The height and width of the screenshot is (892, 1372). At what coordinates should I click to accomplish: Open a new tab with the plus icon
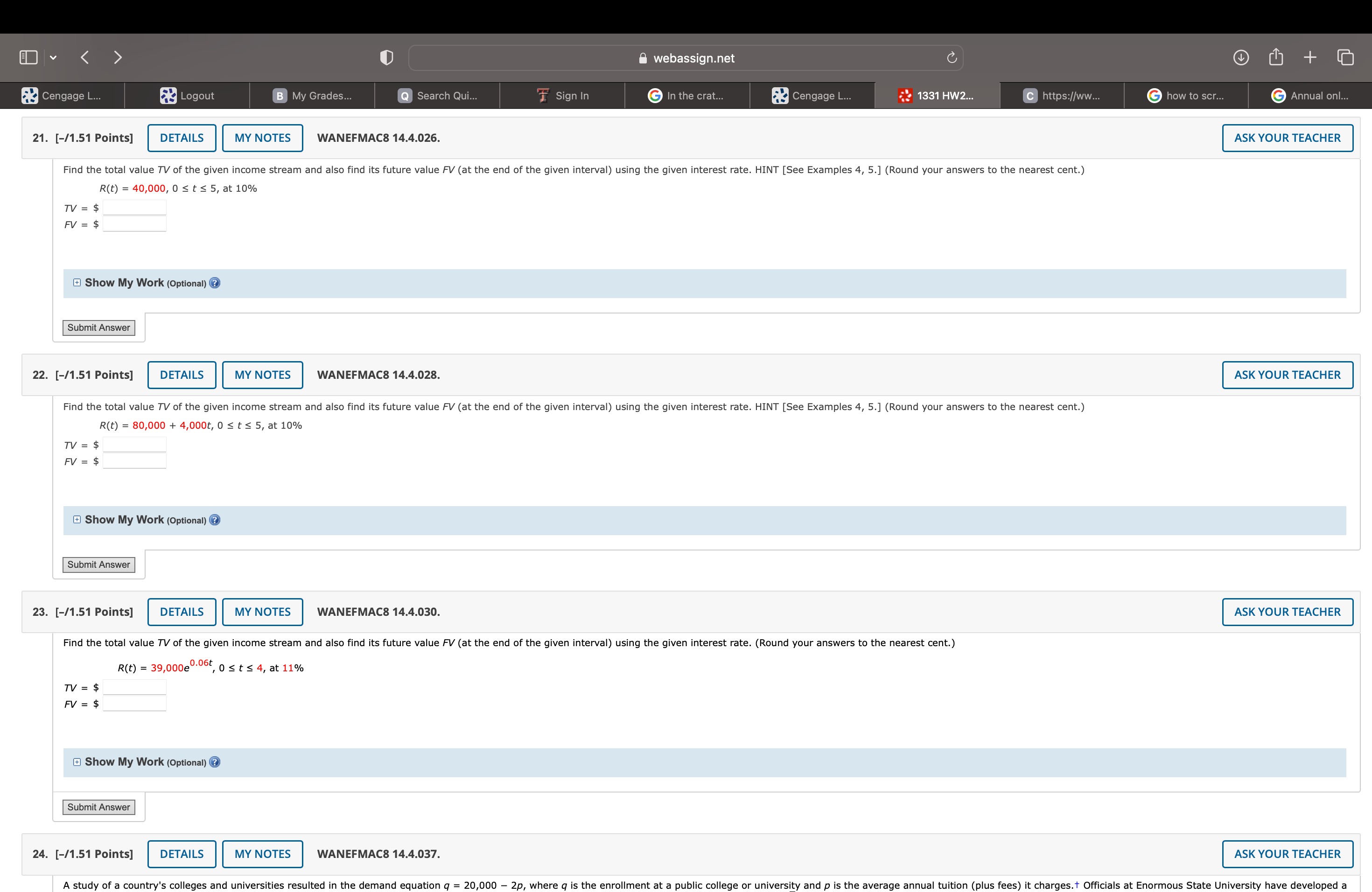[1310, 57]
